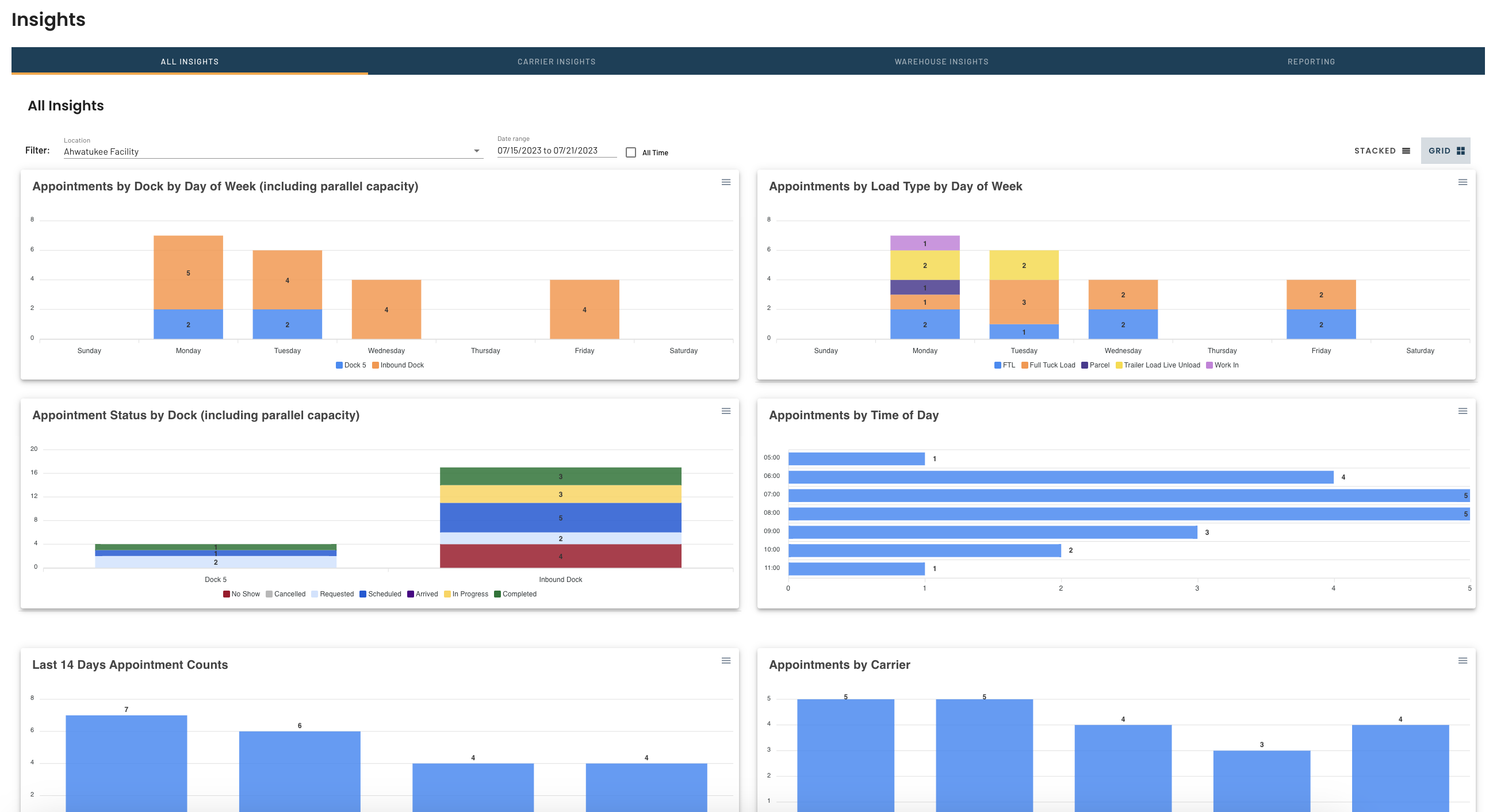Image resolution: width=1493 pixels, height=812 pixels.
Task: Click 'Appointments by Time of Day' title
Action: click(853, 415)
